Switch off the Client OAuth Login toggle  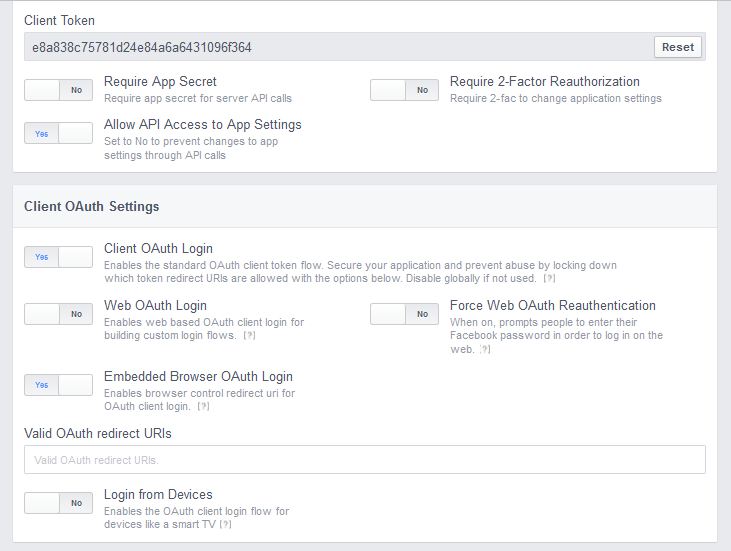click(58, 257)
